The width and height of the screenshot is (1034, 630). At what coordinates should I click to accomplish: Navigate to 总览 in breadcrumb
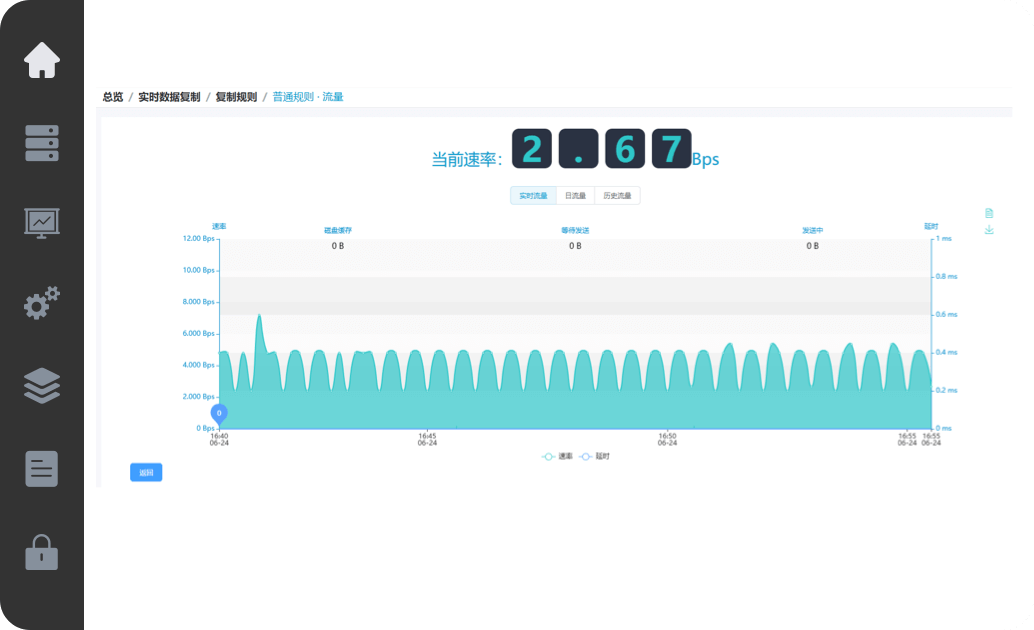(x=113, y=97)
